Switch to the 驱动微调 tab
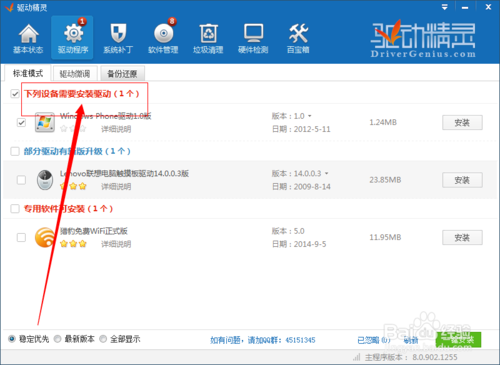 tap(75, 74)
